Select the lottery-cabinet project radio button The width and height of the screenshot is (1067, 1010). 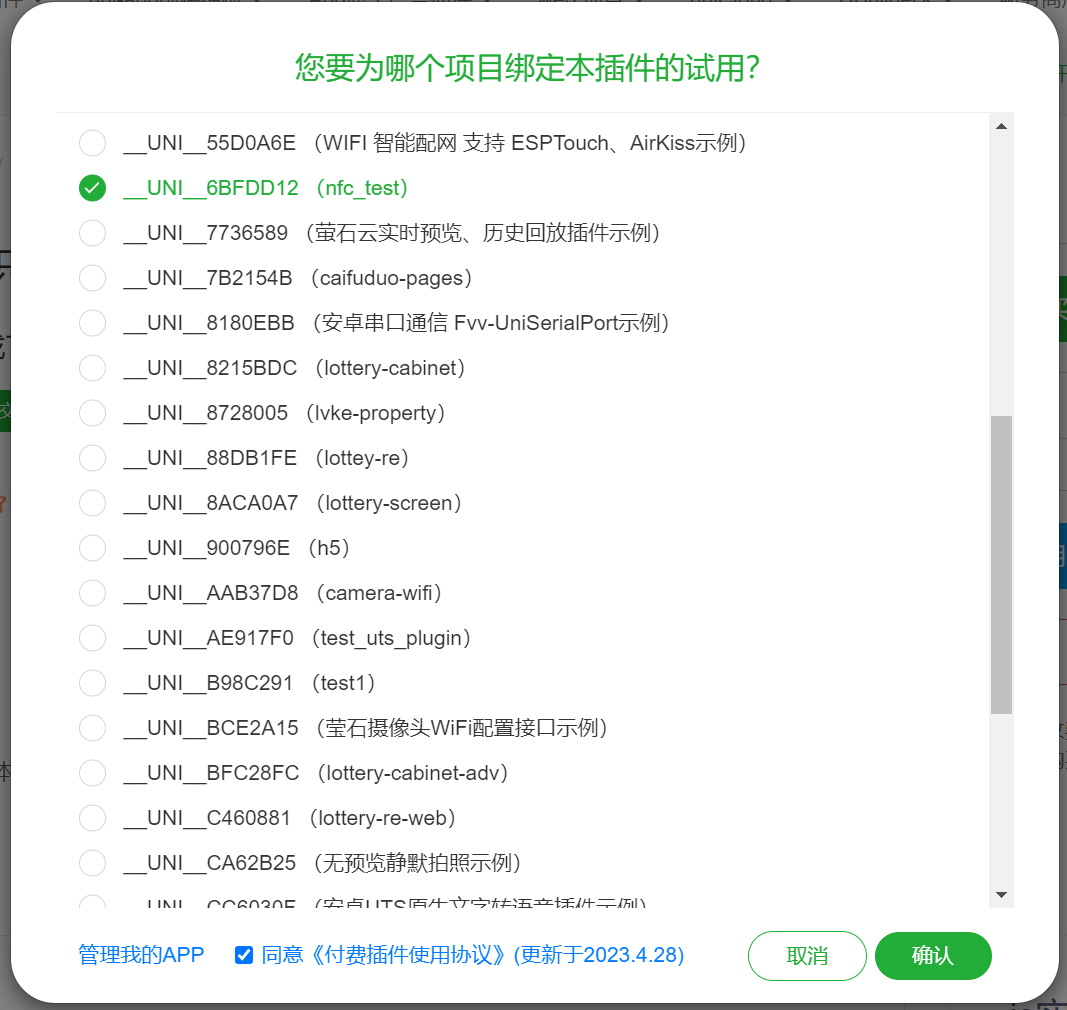(92, 368)
